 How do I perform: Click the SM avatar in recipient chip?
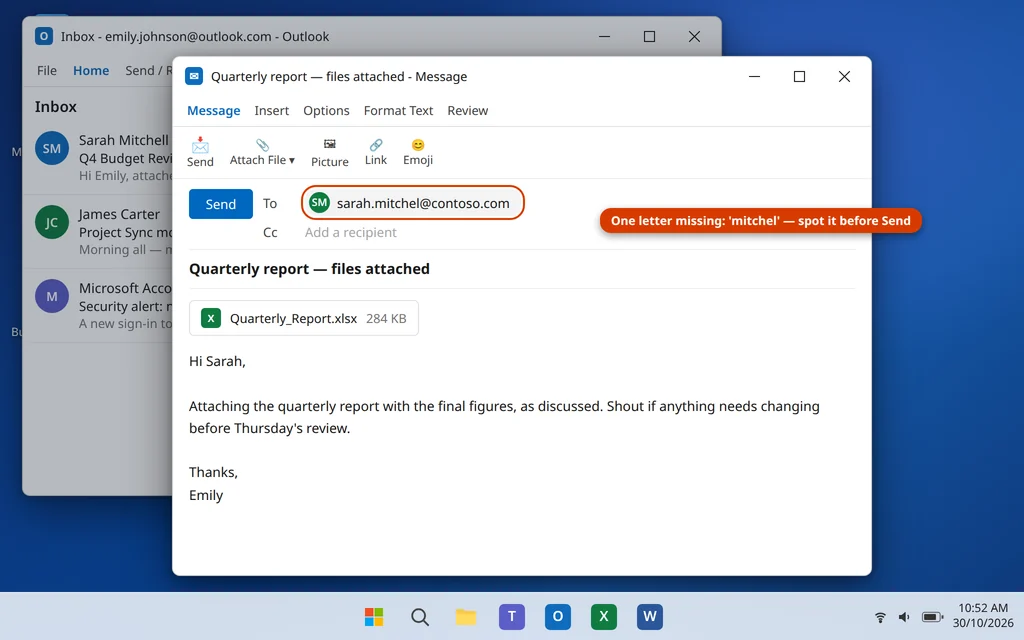[319, 202]
